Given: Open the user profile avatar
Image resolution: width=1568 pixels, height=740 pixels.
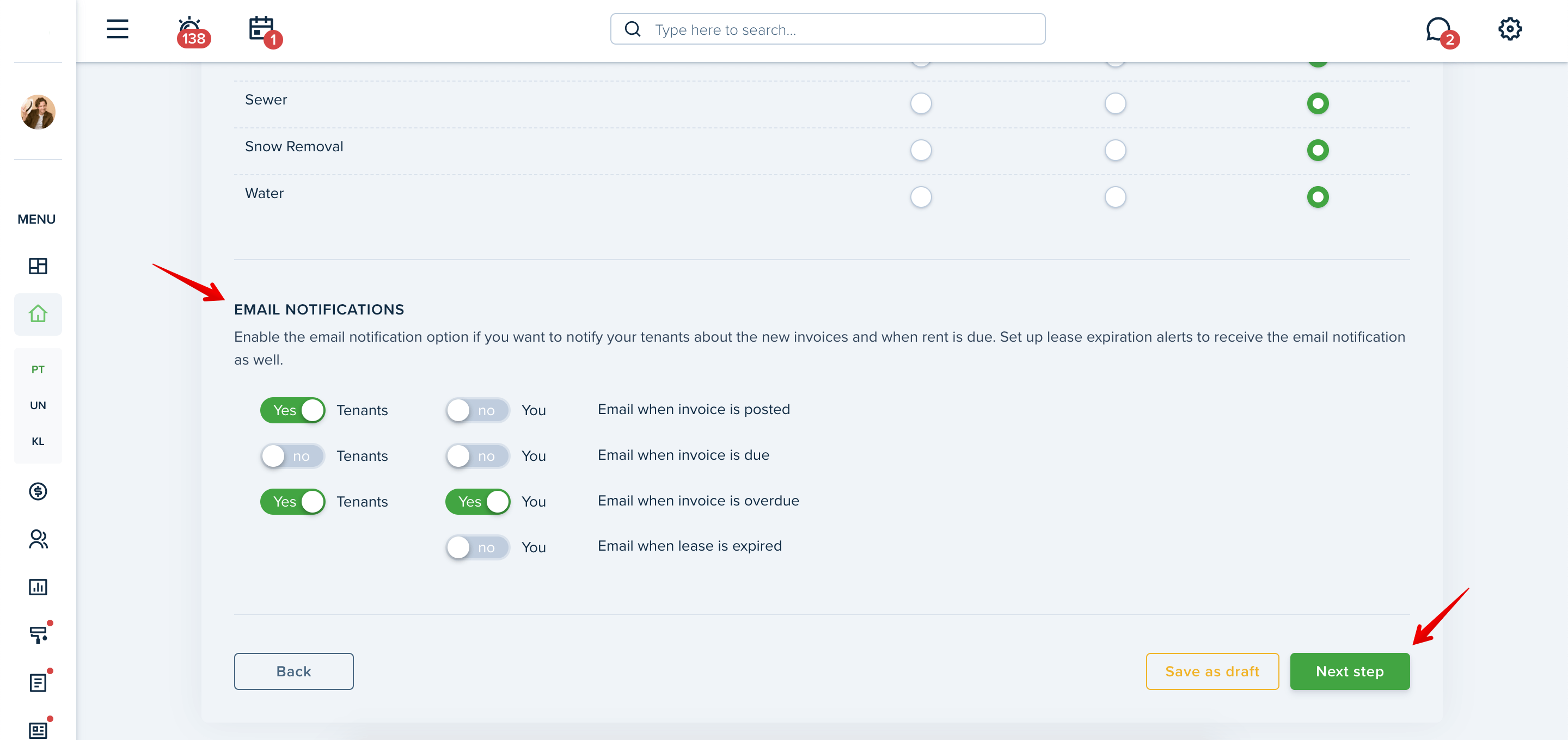Looking at the screenshot, I should tap(38, 112).
